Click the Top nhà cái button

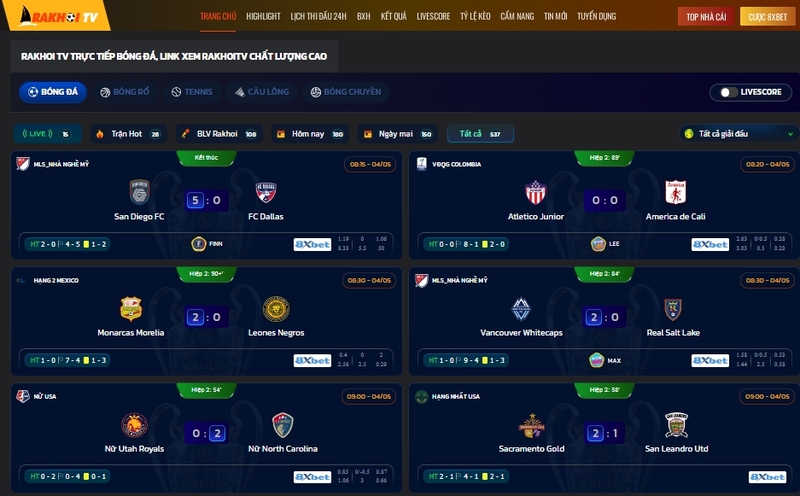coord(706,17)
